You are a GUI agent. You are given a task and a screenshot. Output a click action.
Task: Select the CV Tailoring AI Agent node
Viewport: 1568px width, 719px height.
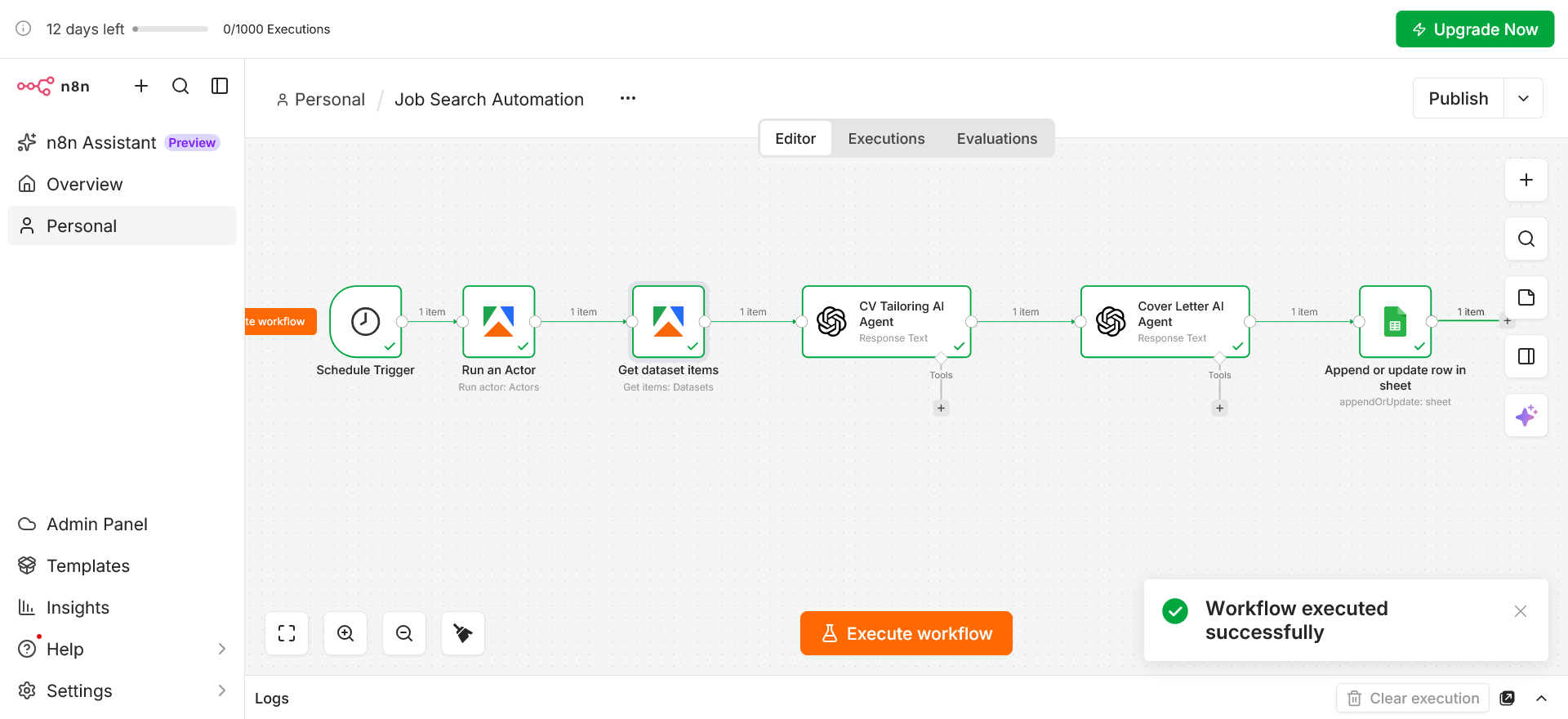pyautogui.click(x=886, y=321)
